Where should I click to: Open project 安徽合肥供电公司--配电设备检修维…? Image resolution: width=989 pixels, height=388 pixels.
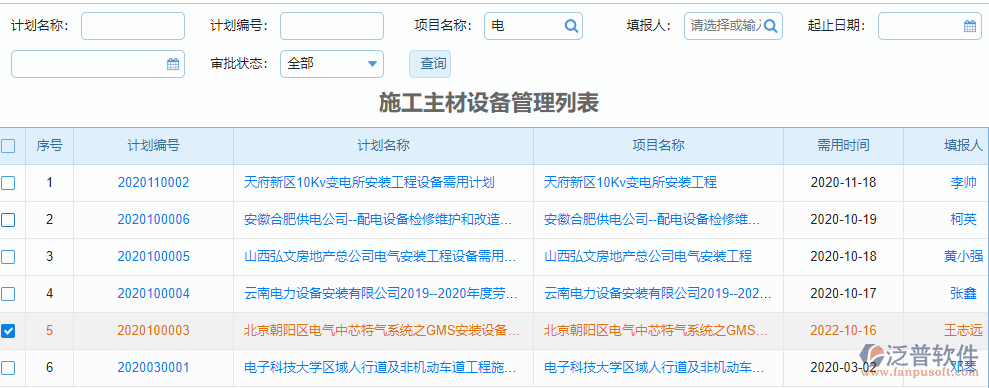(652, 220)
